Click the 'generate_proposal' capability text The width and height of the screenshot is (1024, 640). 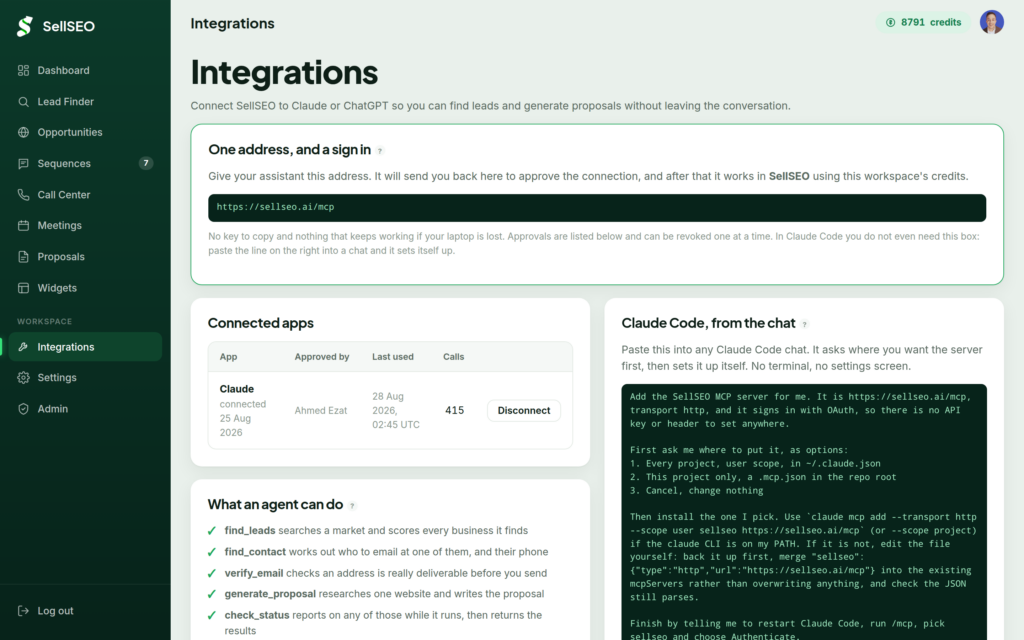(270, 594)
